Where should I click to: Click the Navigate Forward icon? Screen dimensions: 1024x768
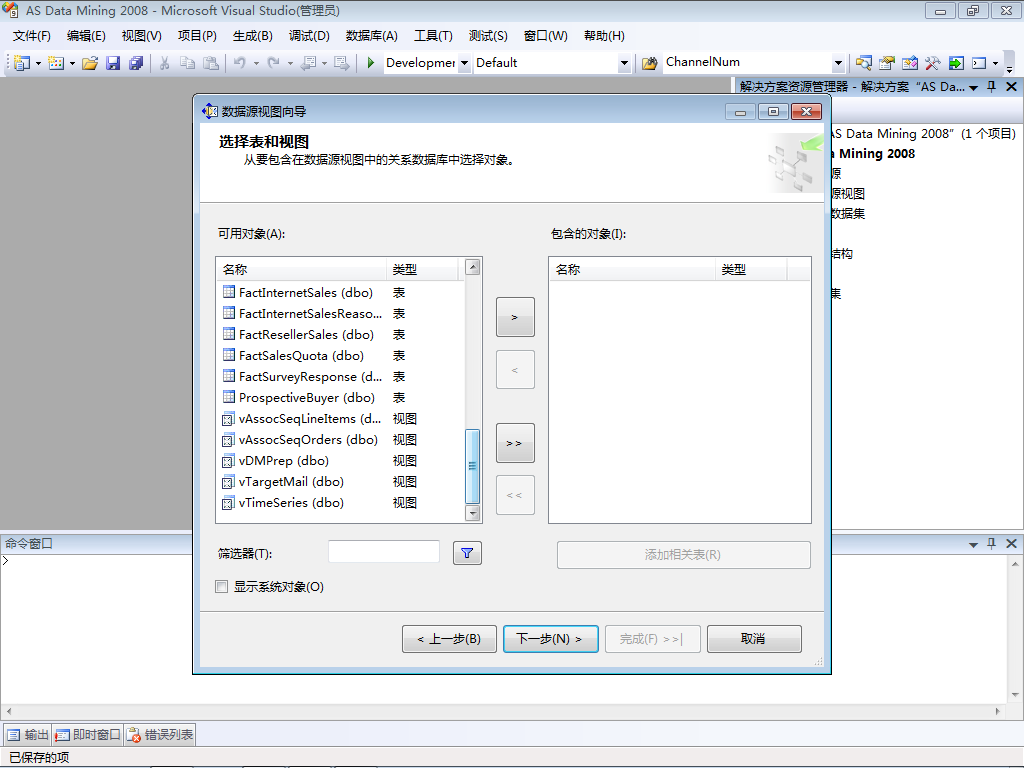point(341,63)
